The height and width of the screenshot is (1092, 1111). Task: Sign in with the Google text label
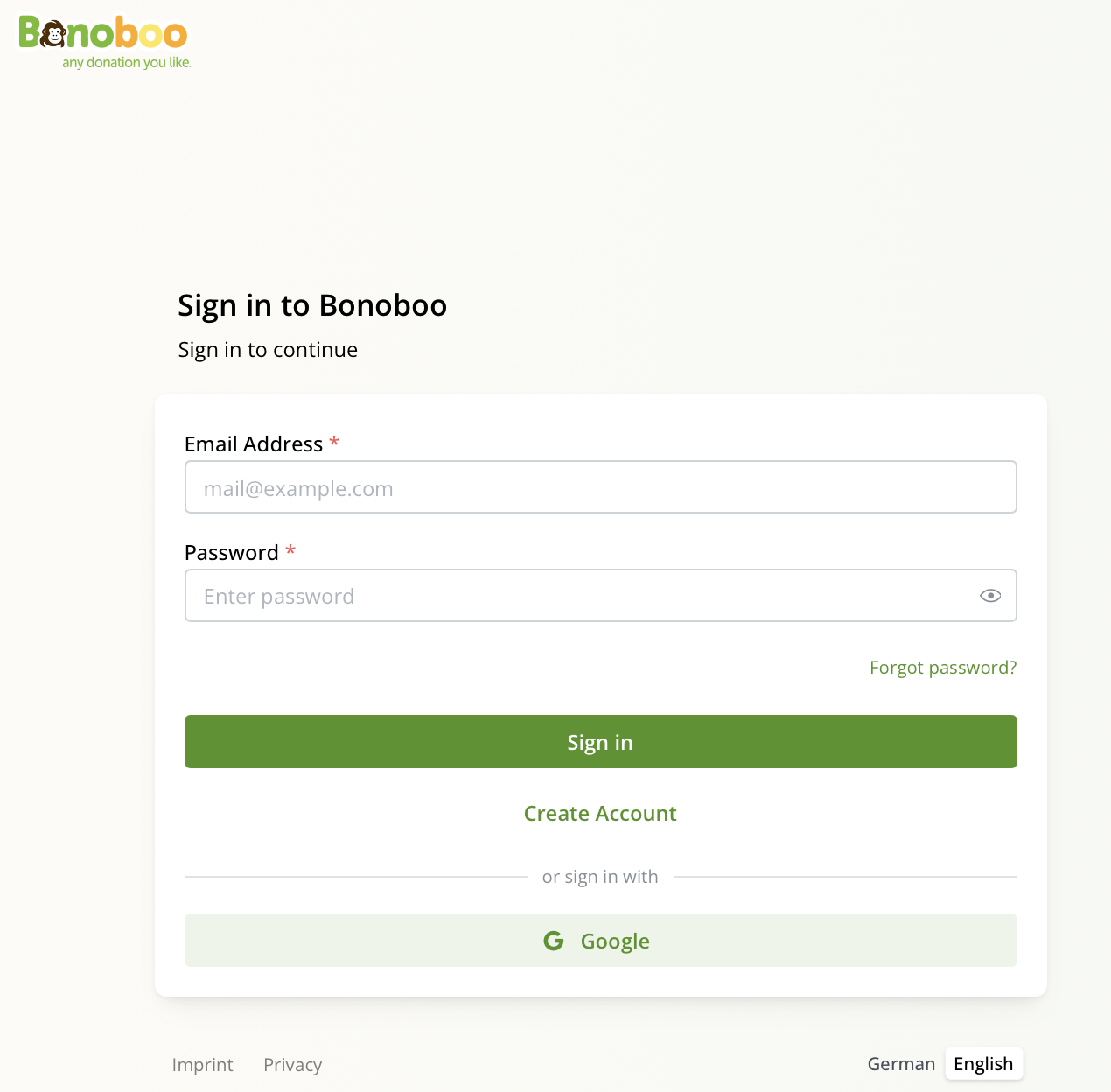click(615, 941)
